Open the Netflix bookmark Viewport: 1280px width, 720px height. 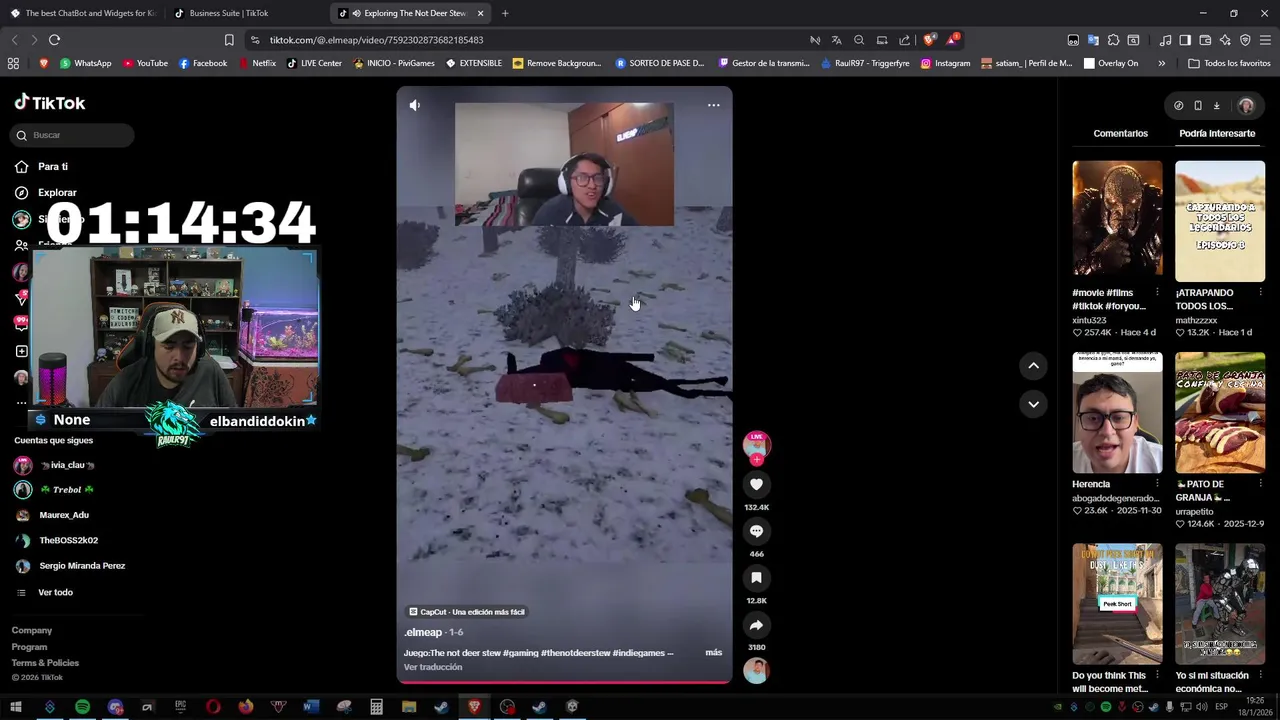click(x=257, y=63)
